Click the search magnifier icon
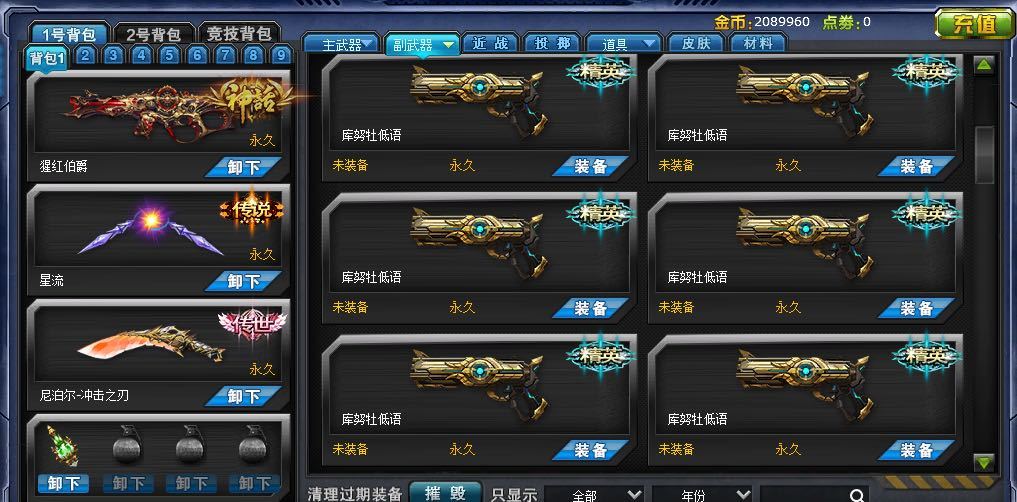 [x=857, y=496]
